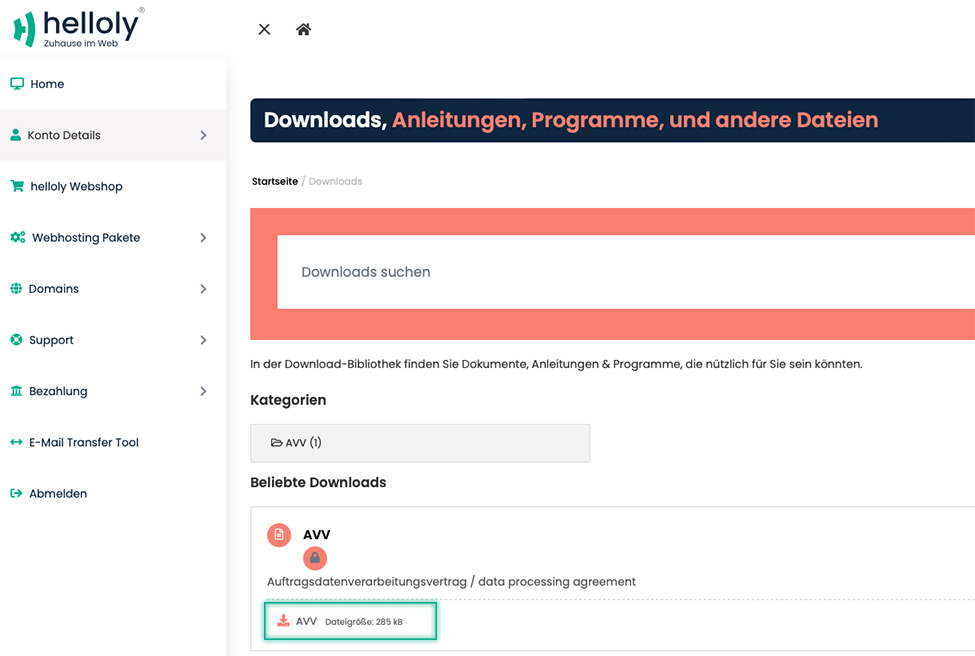This screenshot has width=975, height=656.
Task: Open the helloly Webshop cart item
Action: (113, 187)
